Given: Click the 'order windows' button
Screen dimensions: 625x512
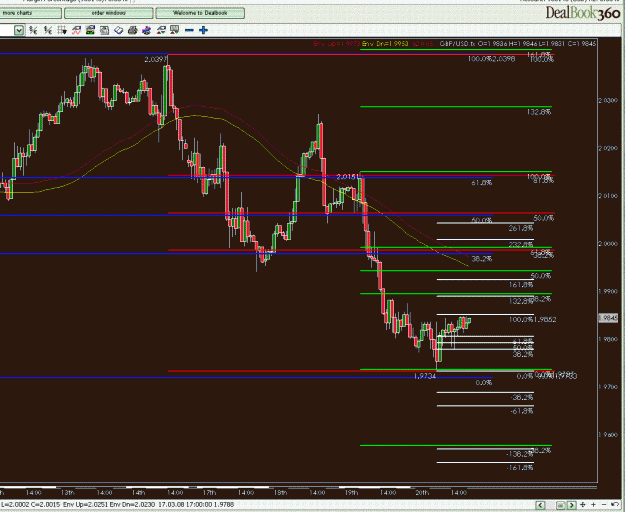Looking at the screenshot, I should 108,13.
